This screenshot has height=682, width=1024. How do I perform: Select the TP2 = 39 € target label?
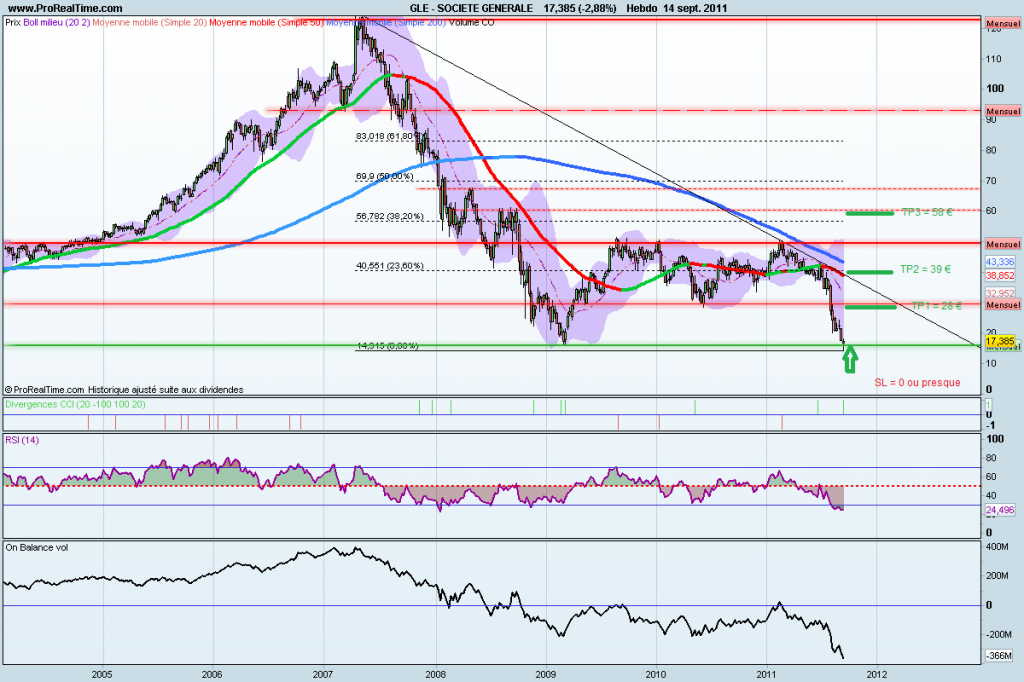point(925,269)
